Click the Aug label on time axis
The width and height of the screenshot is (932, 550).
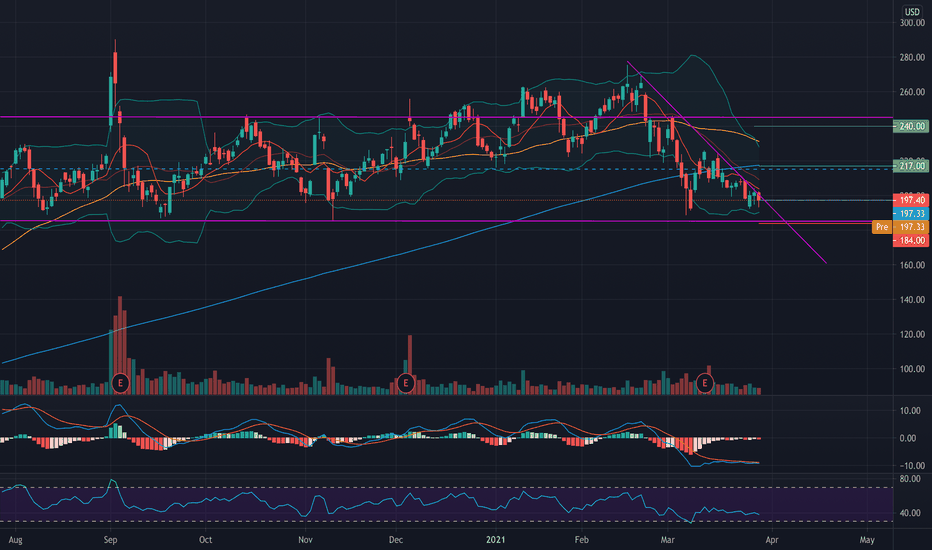click(15, 540)
